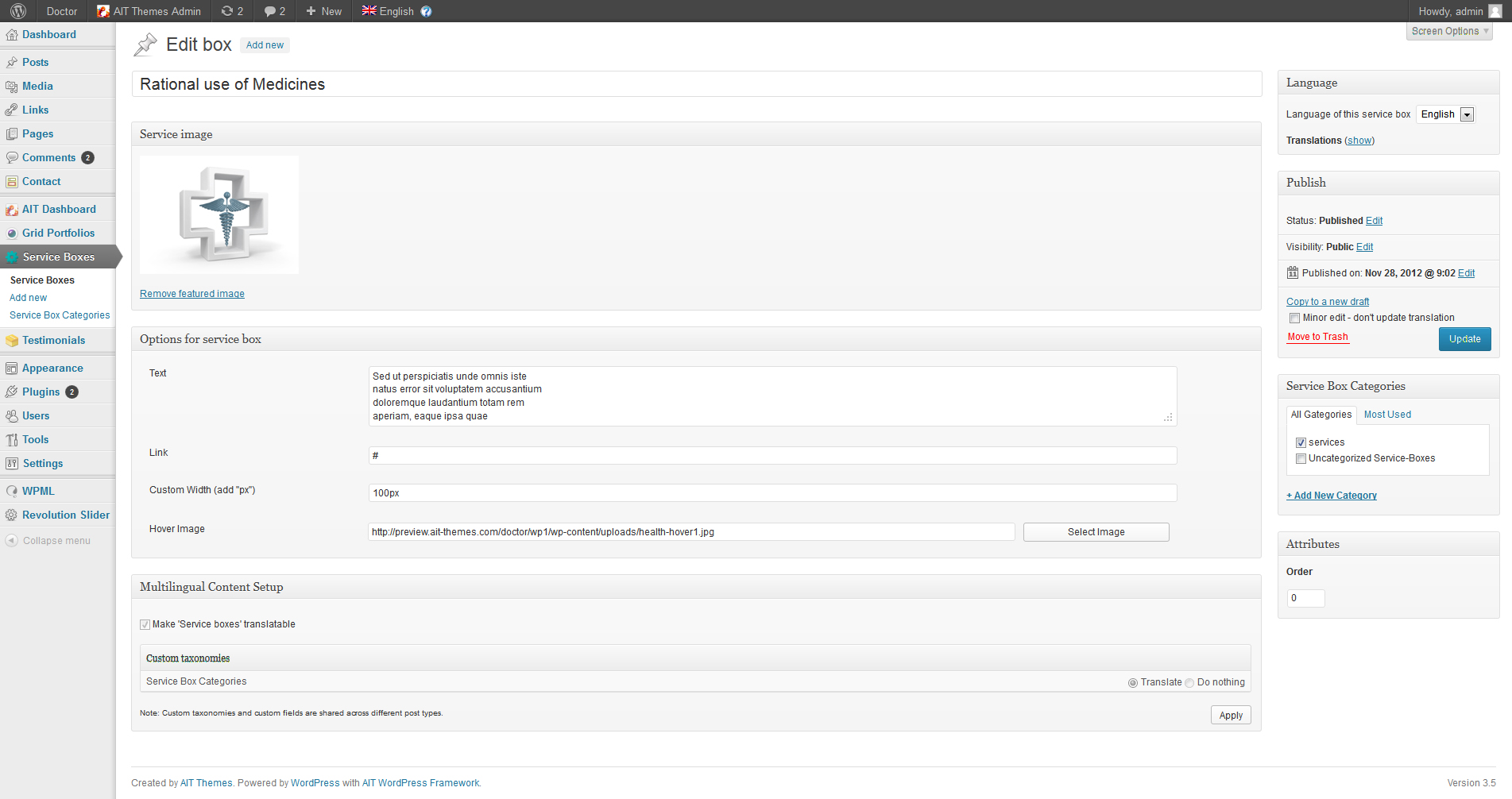Open Service Box Categories submenu item
Screen dimensions: 1512x799
tap(60, 315)
